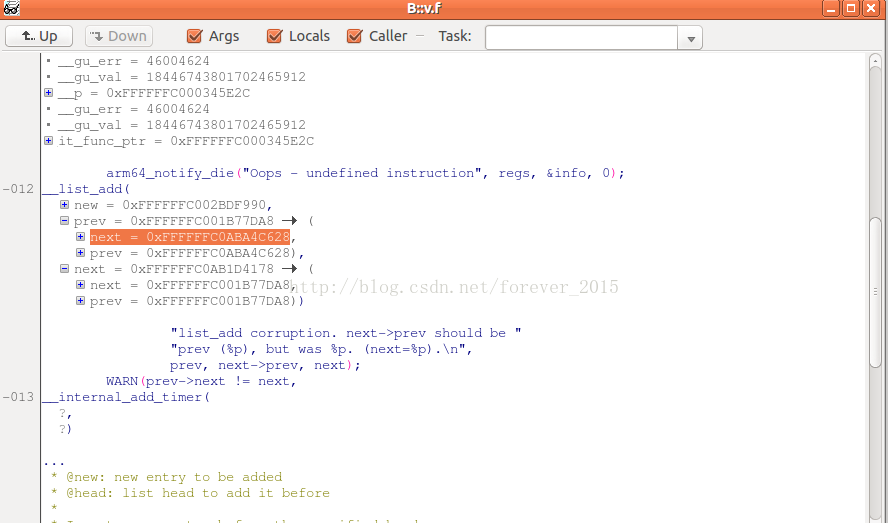Collapse the prev = 0xFFFFFFC001B77DA8 node
The height and width of the screenshot is (523, 888).
click(x=65, y=220)
